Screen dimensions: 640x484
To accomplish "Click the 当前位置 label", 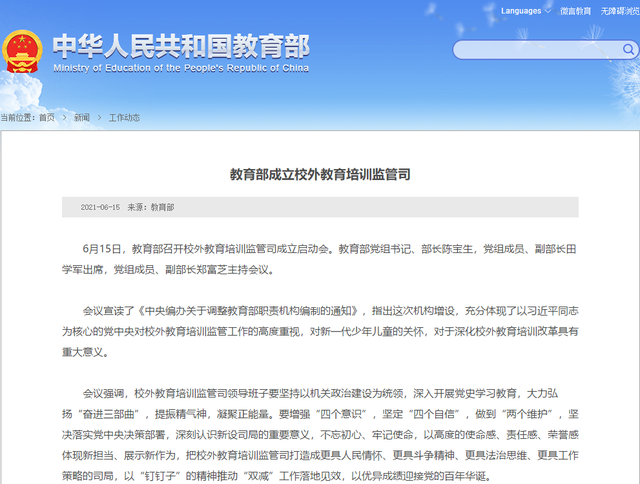I will click(18, 118).
